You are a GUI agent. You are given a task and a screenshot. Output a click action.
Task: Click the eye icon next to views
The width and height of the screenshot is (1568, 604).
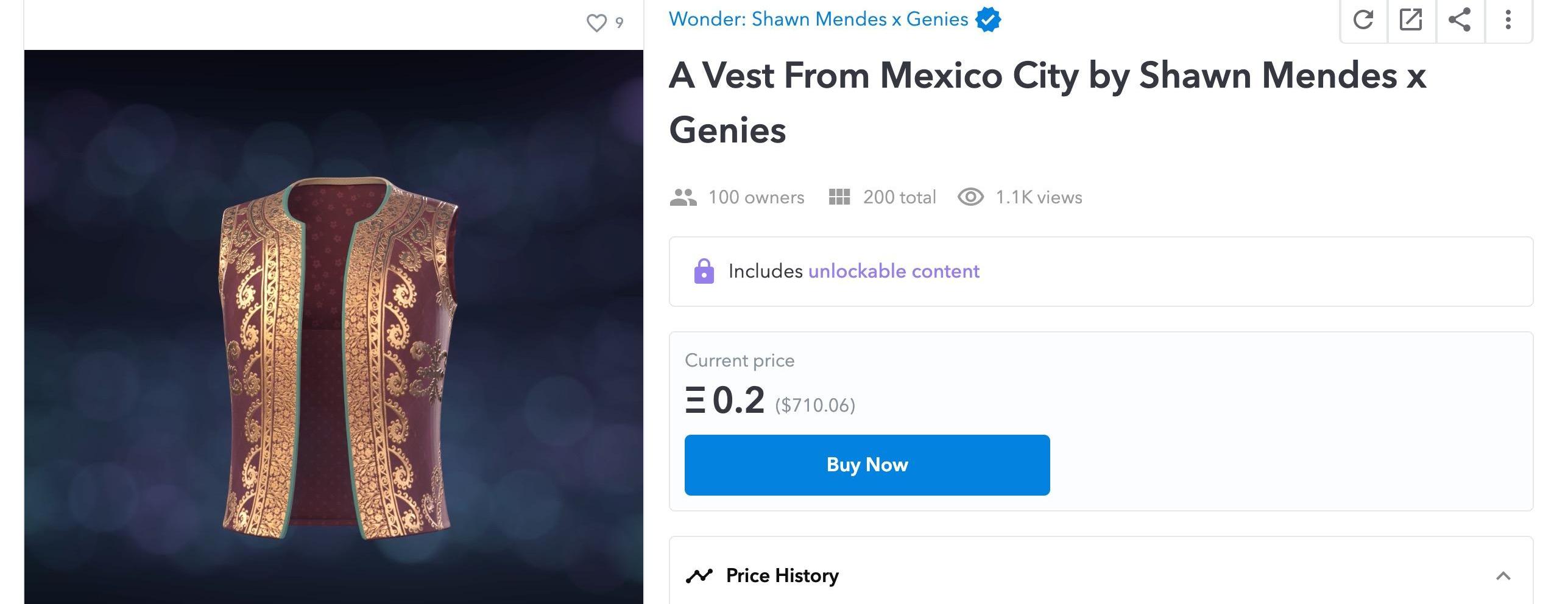coord(970,197)
